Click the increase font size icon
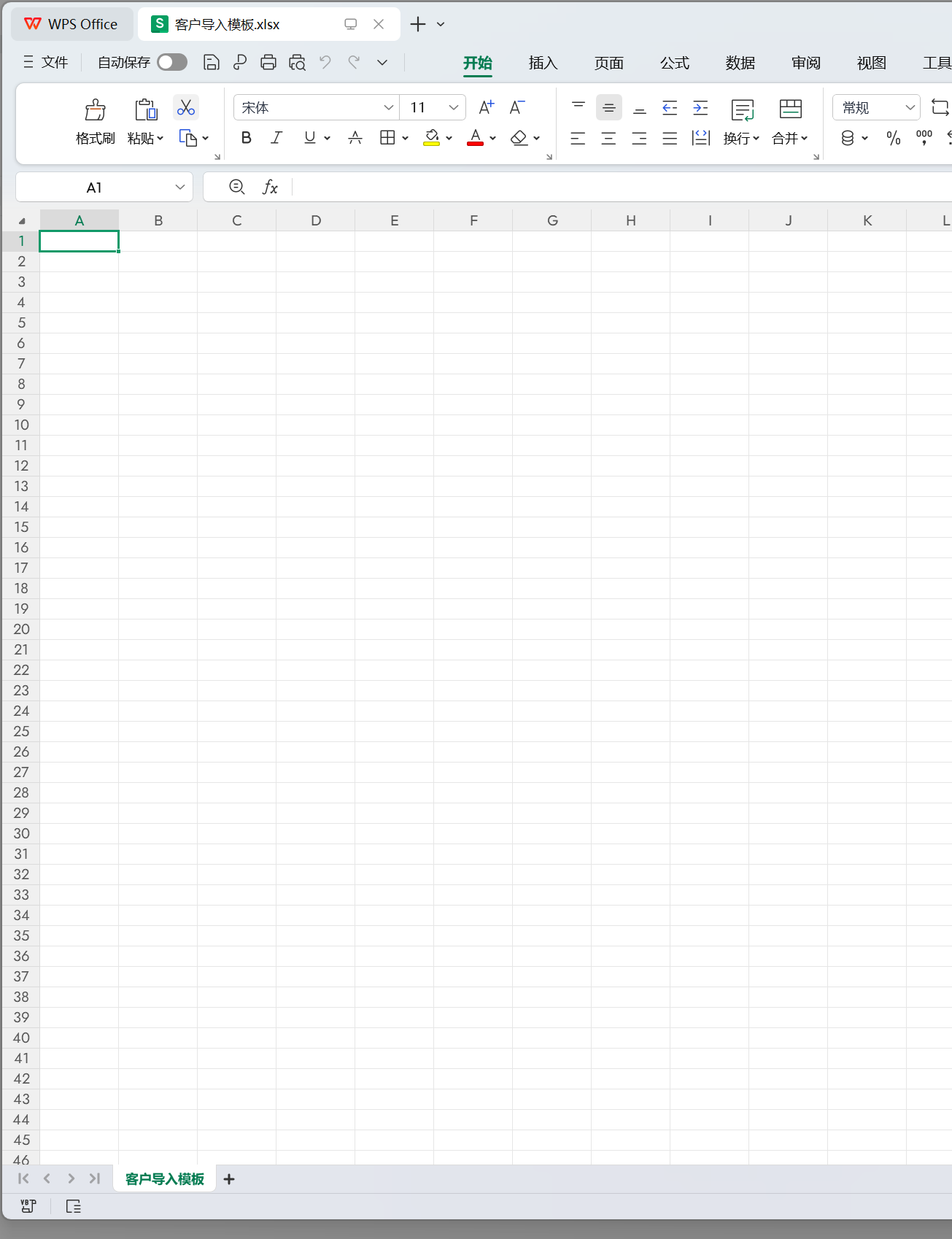 486,108
